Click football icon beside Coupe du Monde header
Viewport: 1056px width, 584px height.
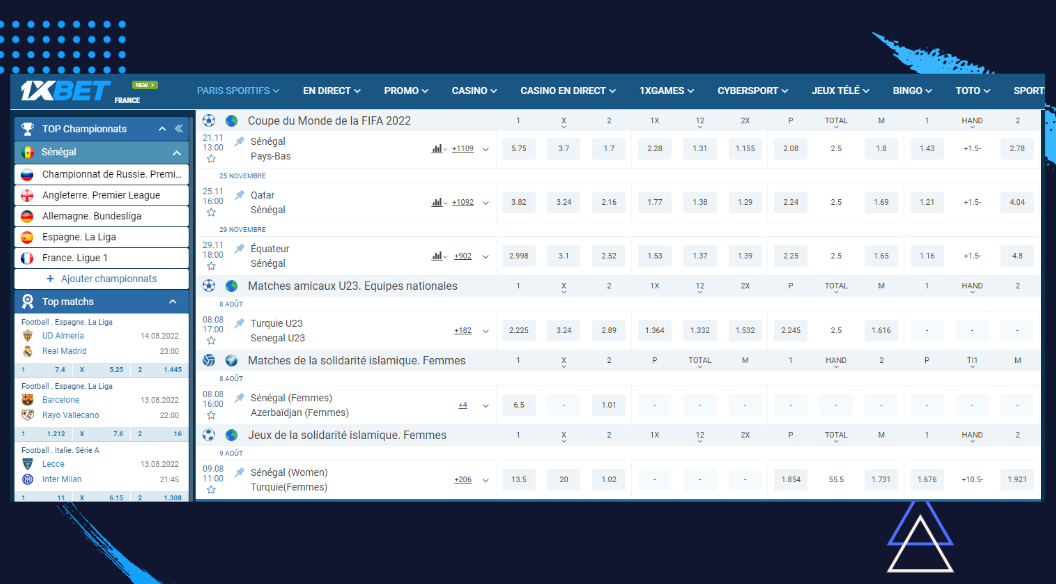pos(209,121)
